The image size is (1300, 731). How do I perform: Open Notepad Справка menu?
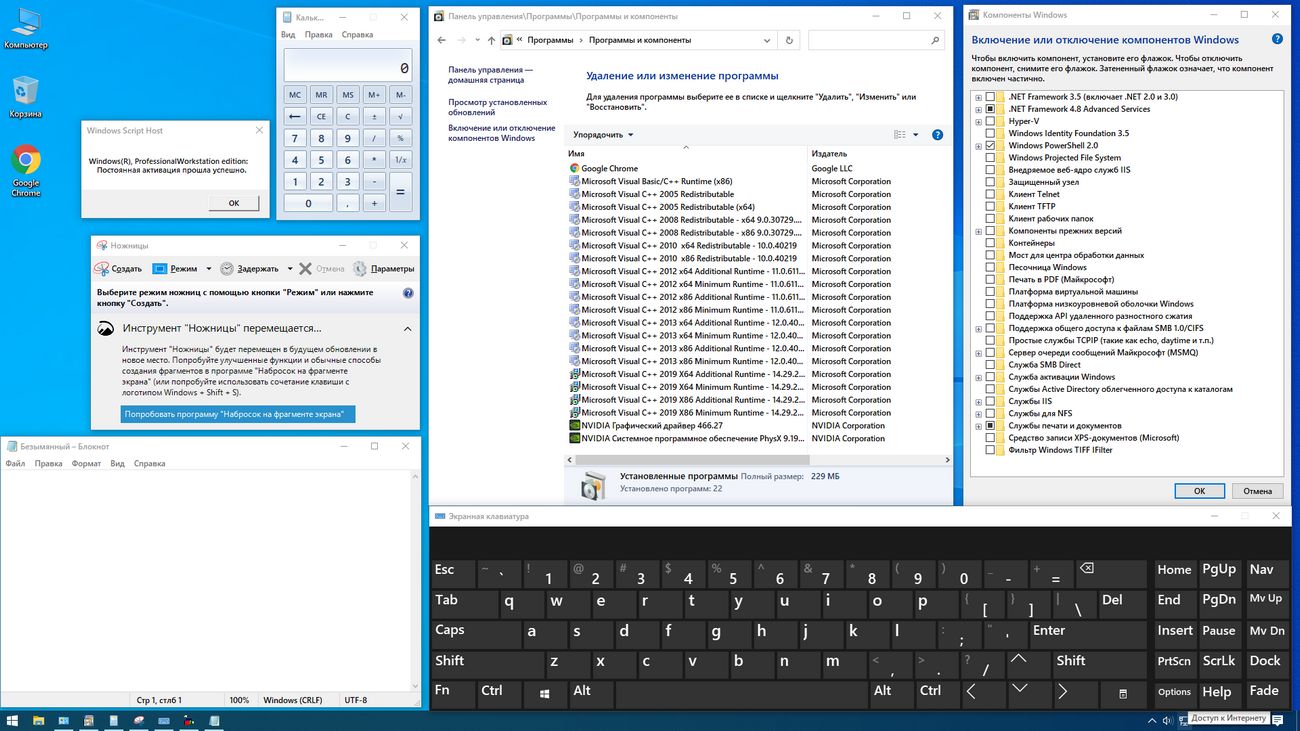149,464
